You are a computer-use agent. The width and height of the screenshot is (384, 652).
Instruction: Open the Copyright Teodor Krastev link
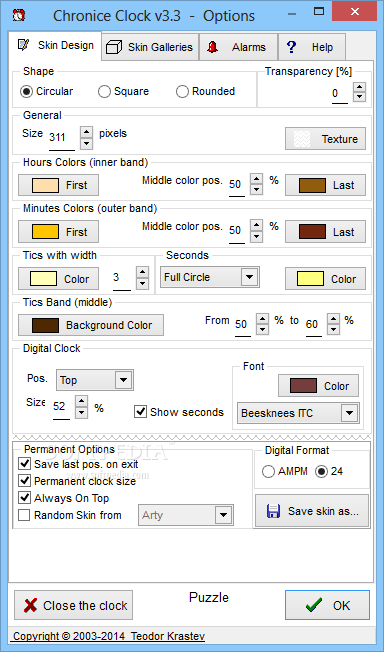tap(109, 636)
